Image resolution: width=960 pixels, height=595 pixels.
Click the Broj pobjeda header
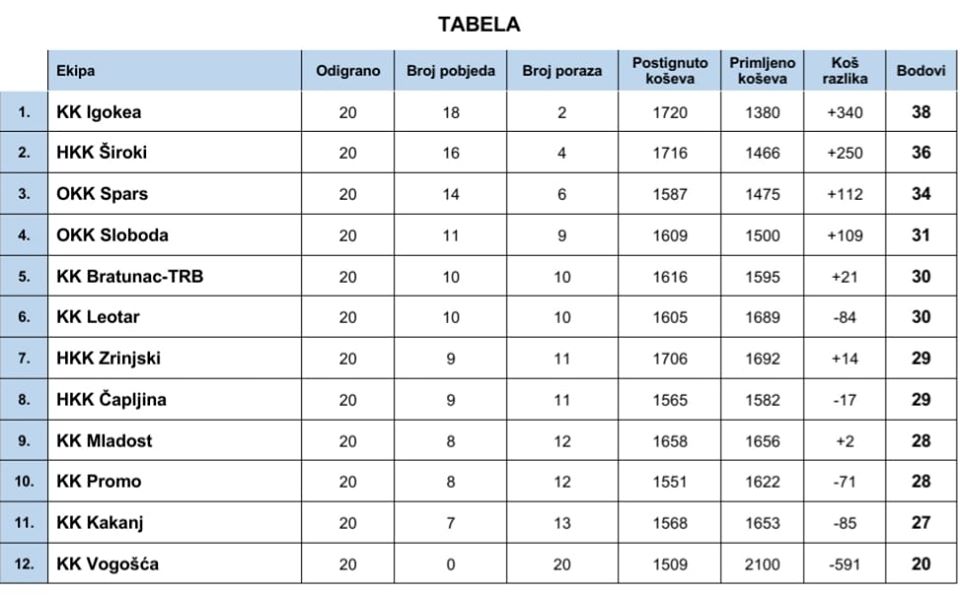(451, 70)
